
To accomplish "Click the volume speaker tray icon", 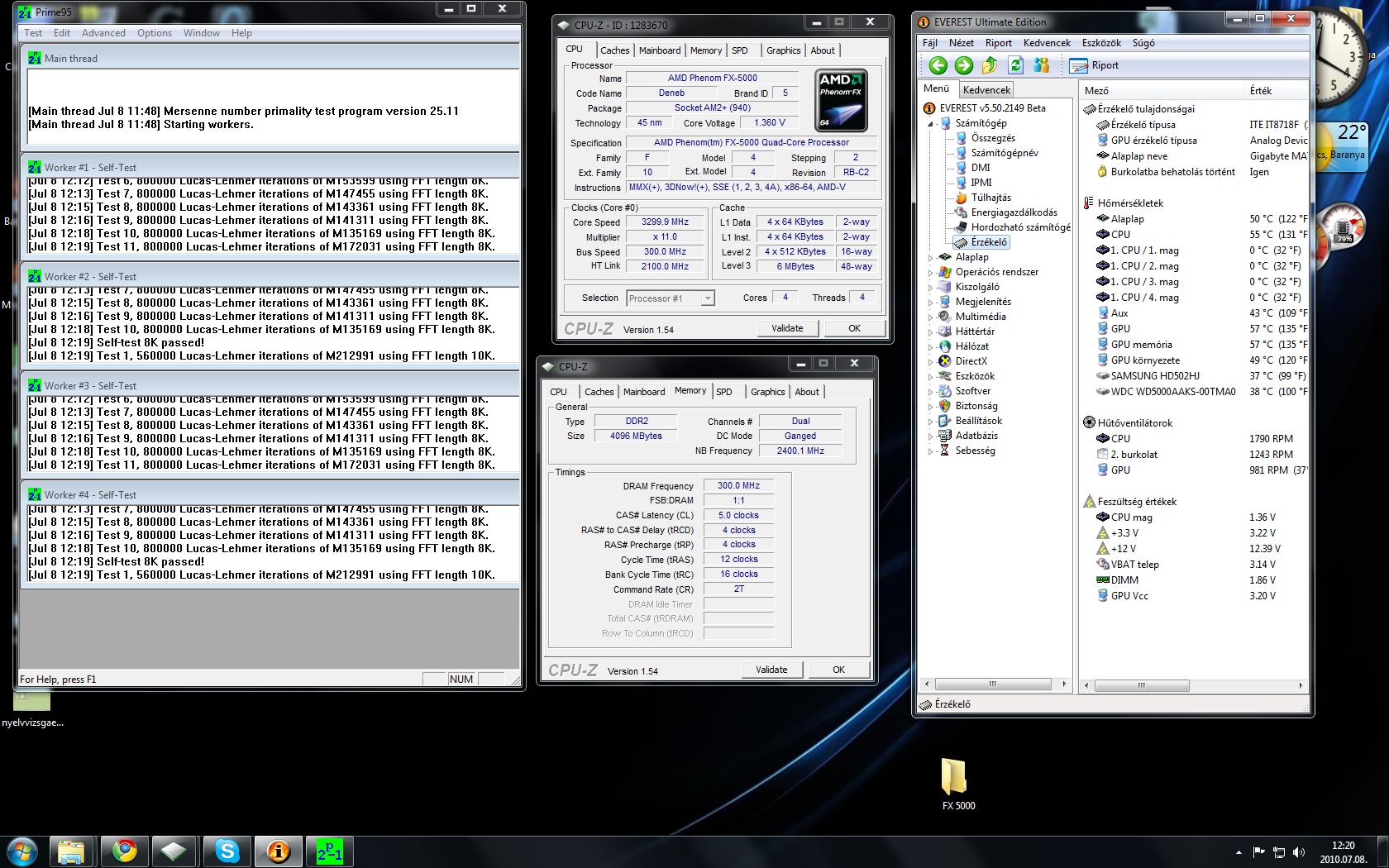I will click(x=1299, y=852).
